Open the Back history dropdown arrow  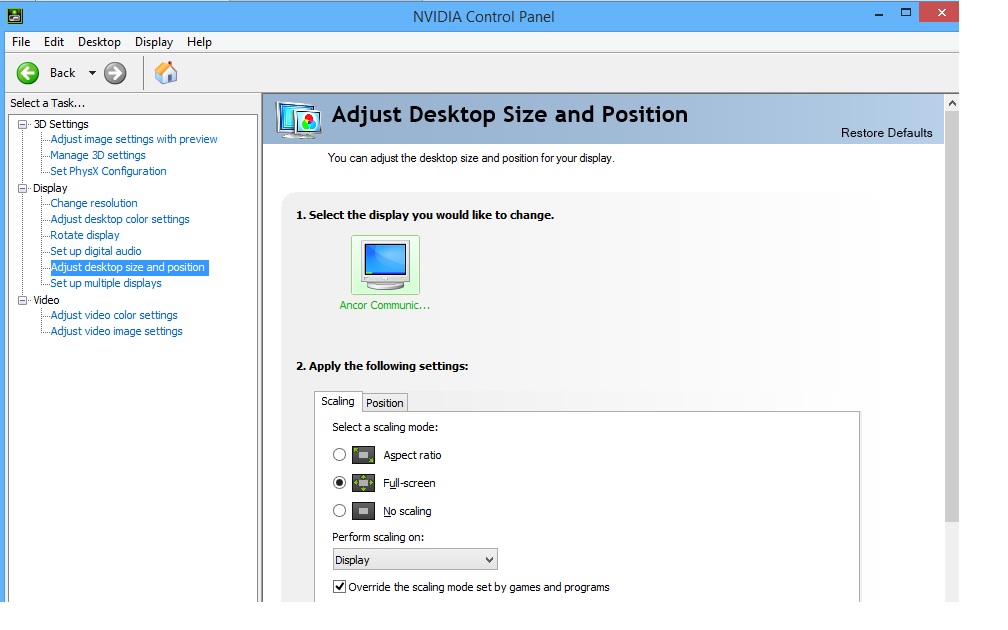point(92,73)
